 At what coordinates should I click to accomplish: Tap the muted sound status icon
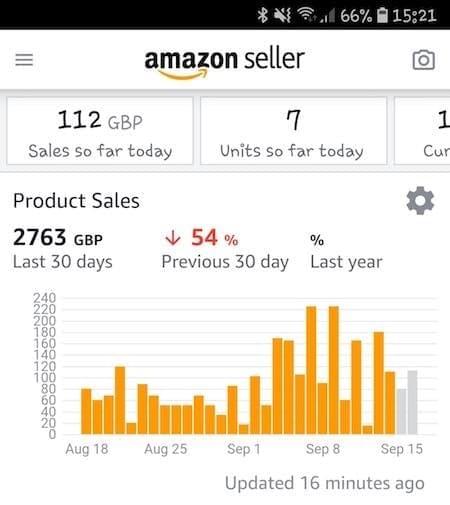282,15
